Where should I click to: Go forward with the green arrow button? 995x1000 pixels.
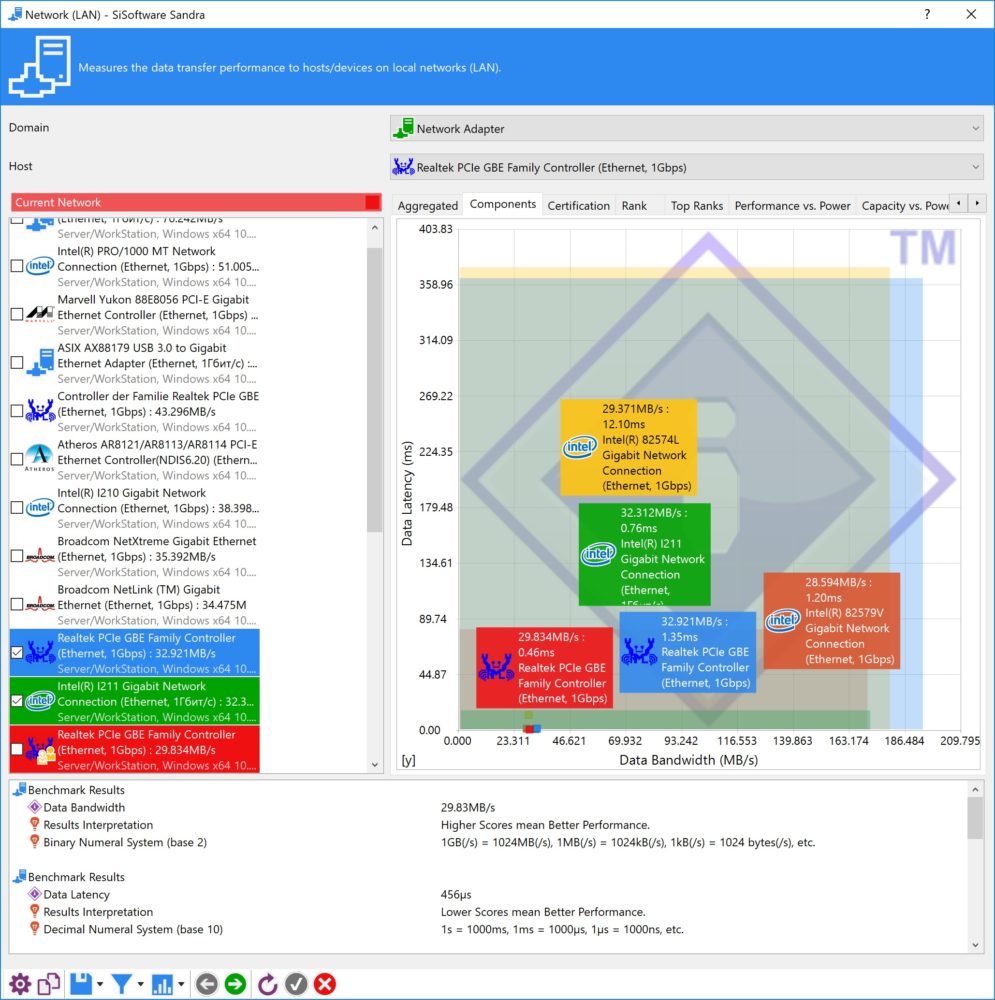pyautogui.click(x=235, y=984)
